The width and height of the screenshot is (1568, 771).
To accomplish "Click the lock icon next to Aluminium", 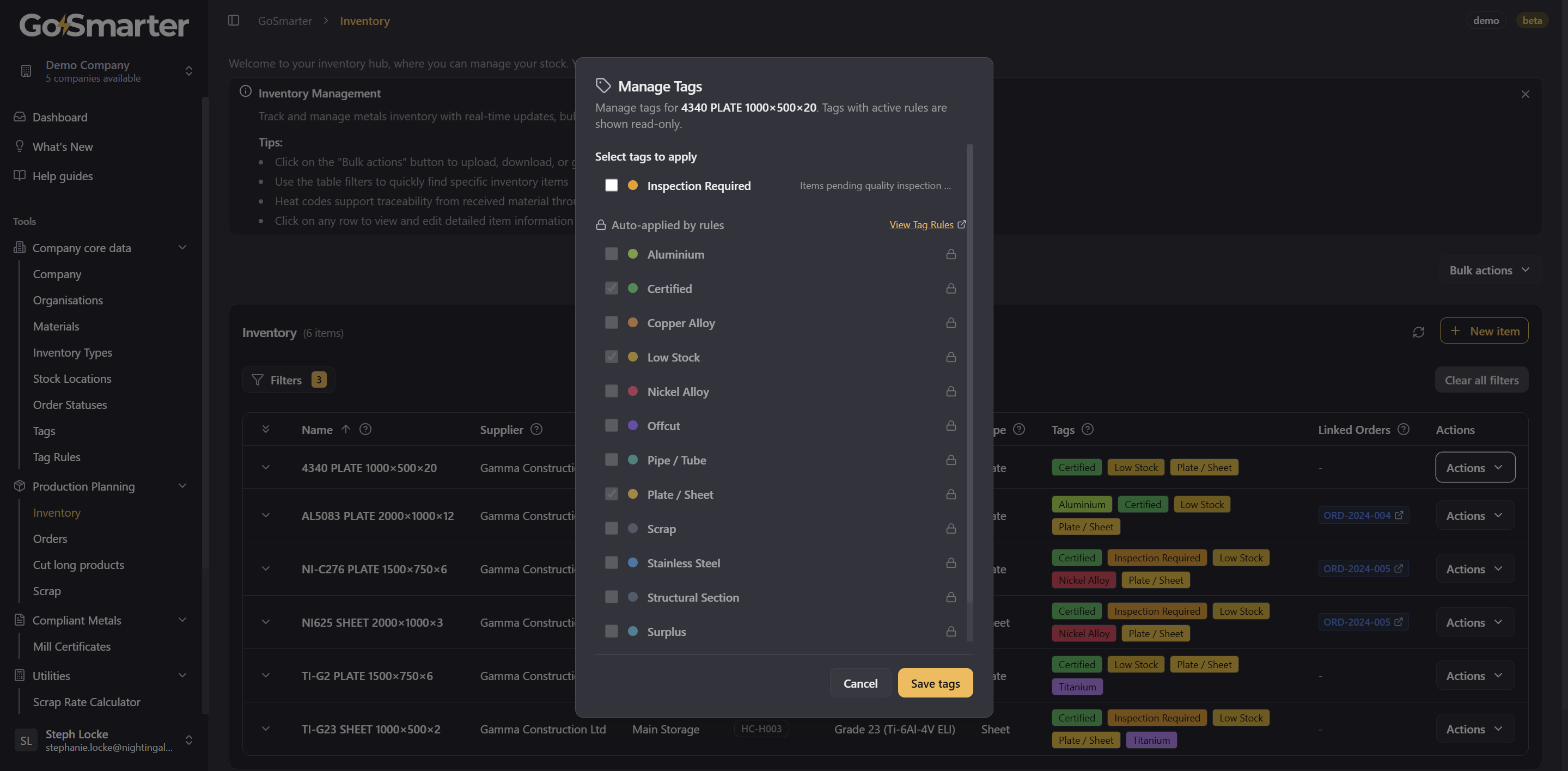I will (x=951, y=254).
